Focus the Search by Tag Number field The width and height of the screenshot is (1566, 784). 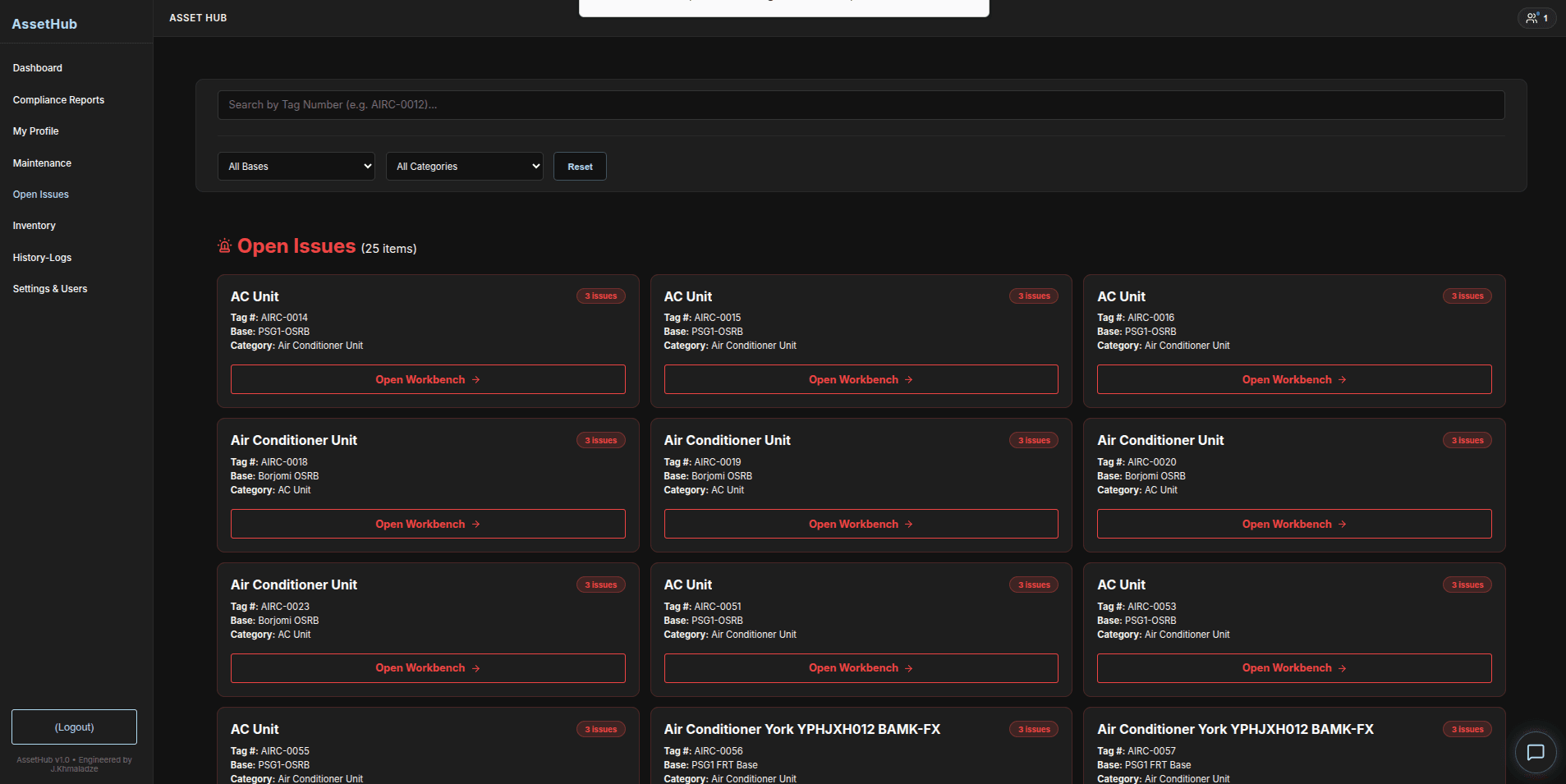point(861,105)
